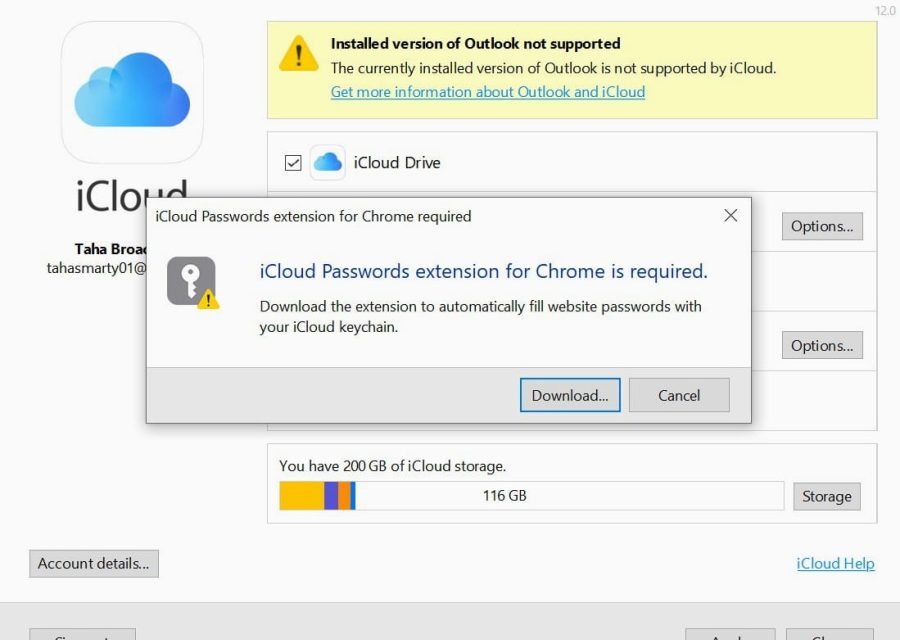
Task: Click the Download button in the dialog
Action: tap(569, 395)
